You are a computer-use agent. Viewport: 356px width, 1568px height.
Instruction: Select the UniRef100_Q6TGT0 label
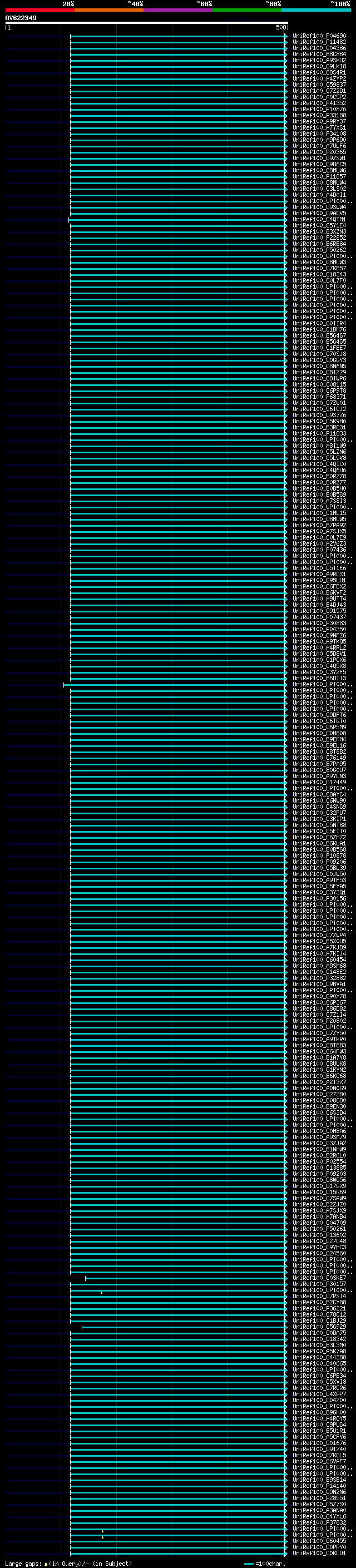(x=319, y=721)
